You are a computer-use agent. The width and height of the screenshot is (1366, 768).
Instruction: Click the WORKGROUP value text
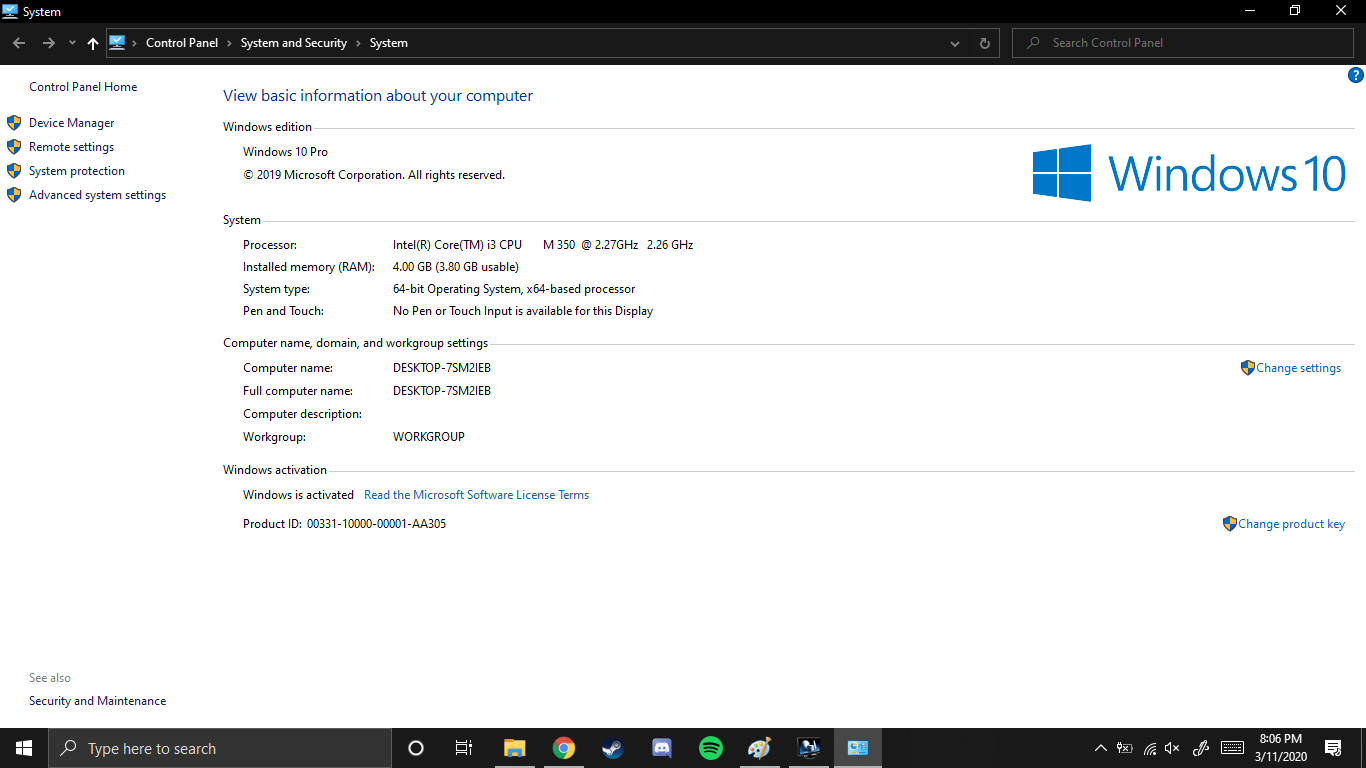429,437
